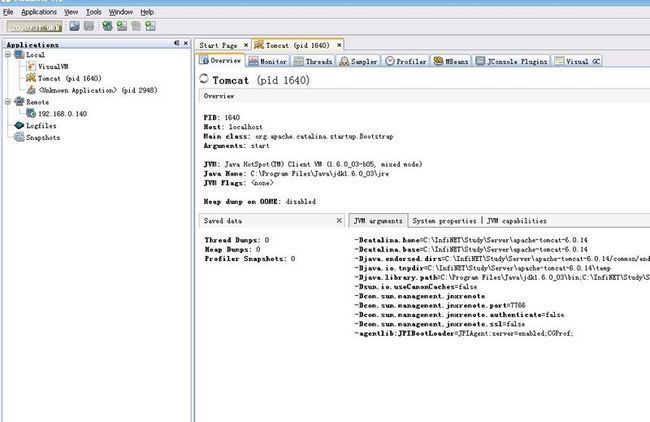
Task: Click the -Dcatalina.base argument line
Action: tap(471, 250)
